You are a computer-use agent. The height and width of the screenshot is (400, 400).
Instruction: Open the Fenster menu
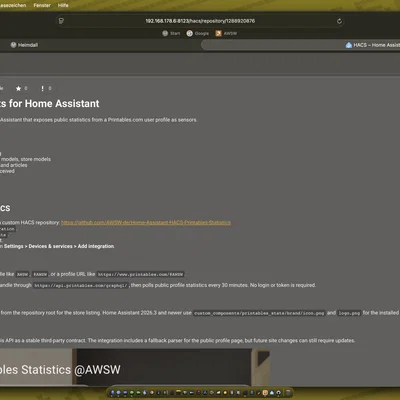pyautogui.click(x=42, y=5)
